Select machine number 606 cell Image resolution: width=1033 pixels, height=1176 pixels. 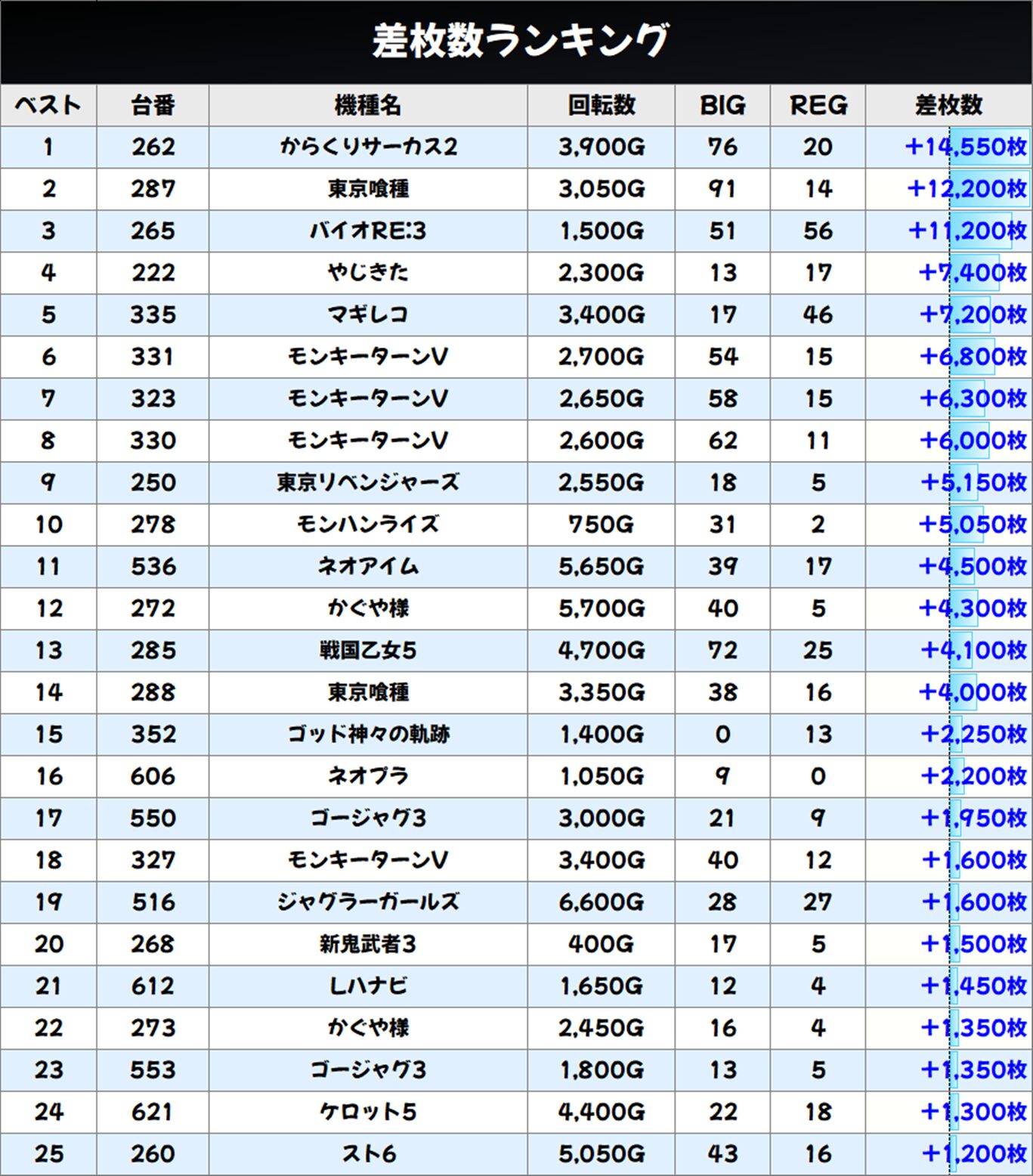(x=153, y=776)
